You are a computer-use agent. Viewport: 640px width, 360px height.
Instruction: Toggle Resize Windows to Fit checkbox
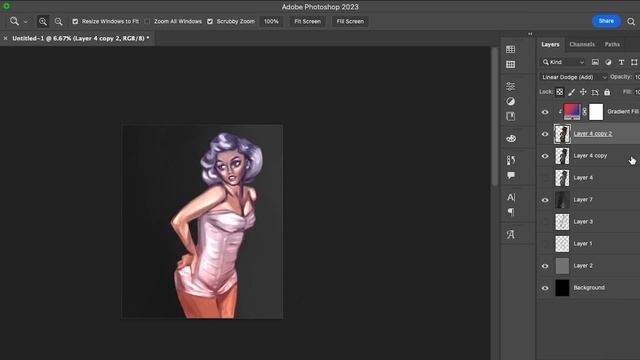coord(75,22)
